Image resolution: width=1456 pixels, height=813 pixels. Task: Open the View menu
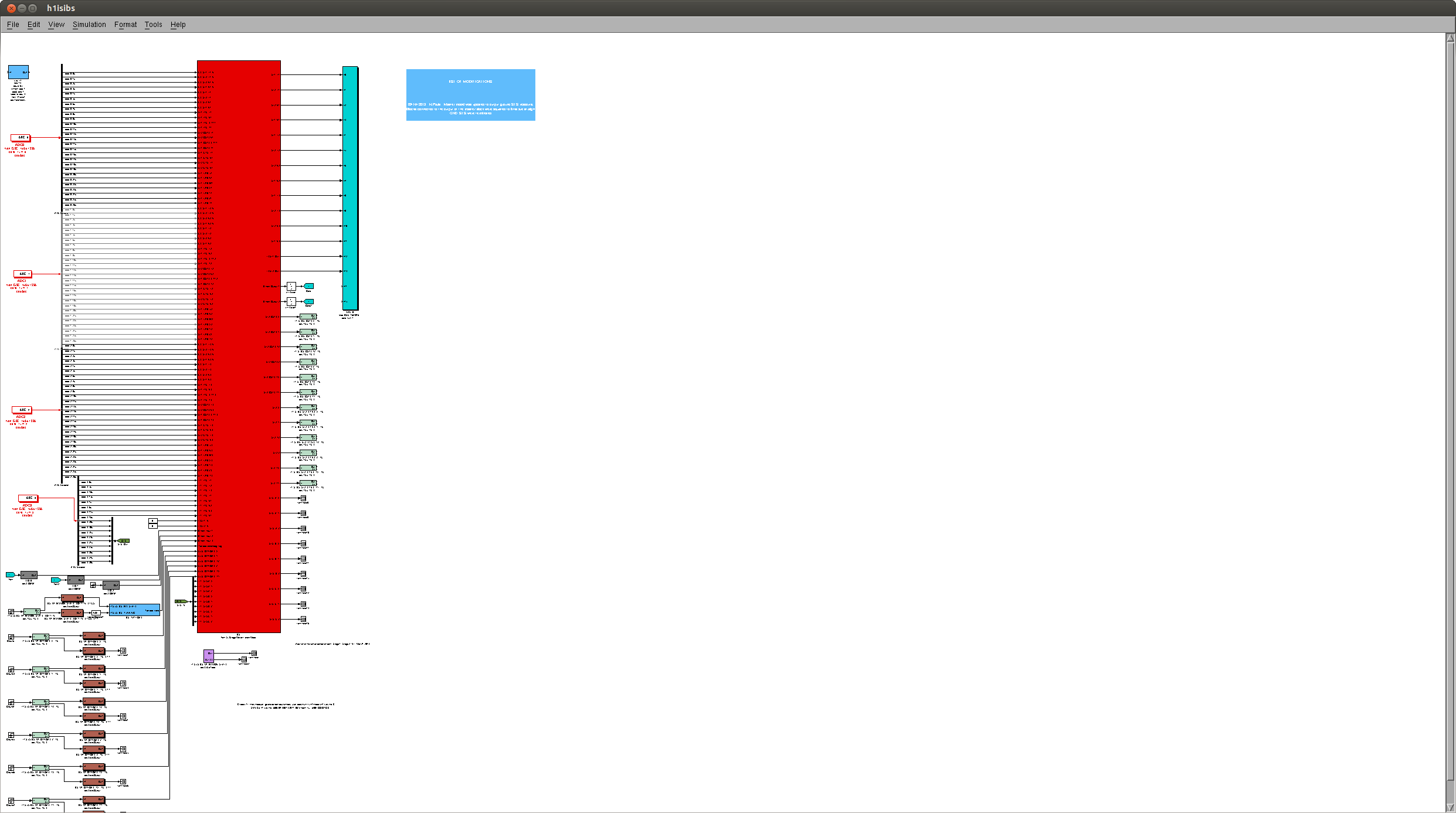[x=56, y=25]
